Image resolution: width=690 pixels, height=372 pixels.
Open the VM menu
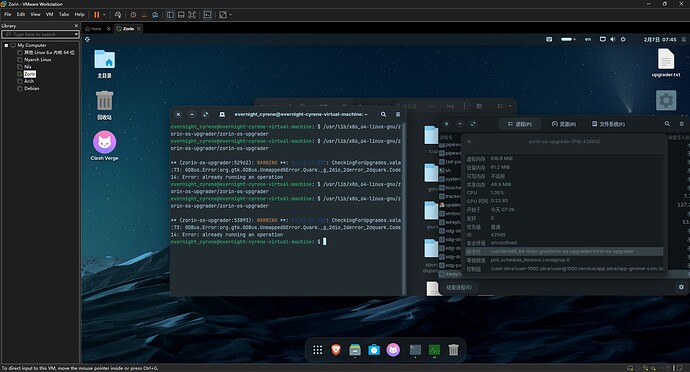(x=49, y=14)
